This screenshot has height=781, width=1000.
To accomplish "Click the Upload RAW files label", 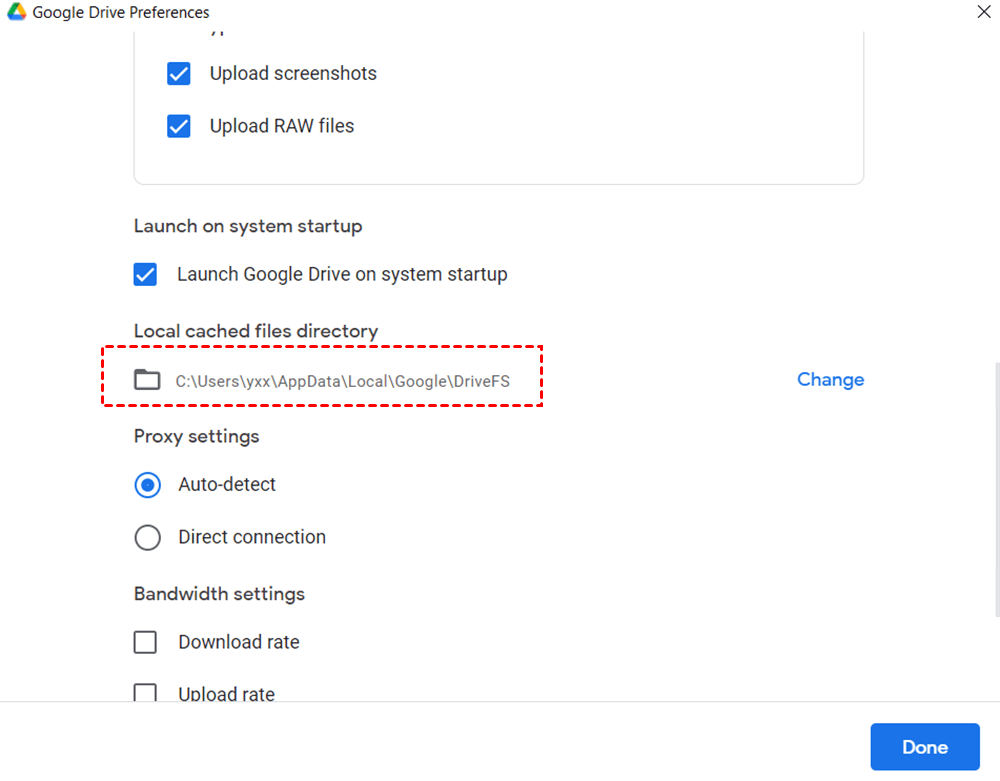I will (282, 127).
